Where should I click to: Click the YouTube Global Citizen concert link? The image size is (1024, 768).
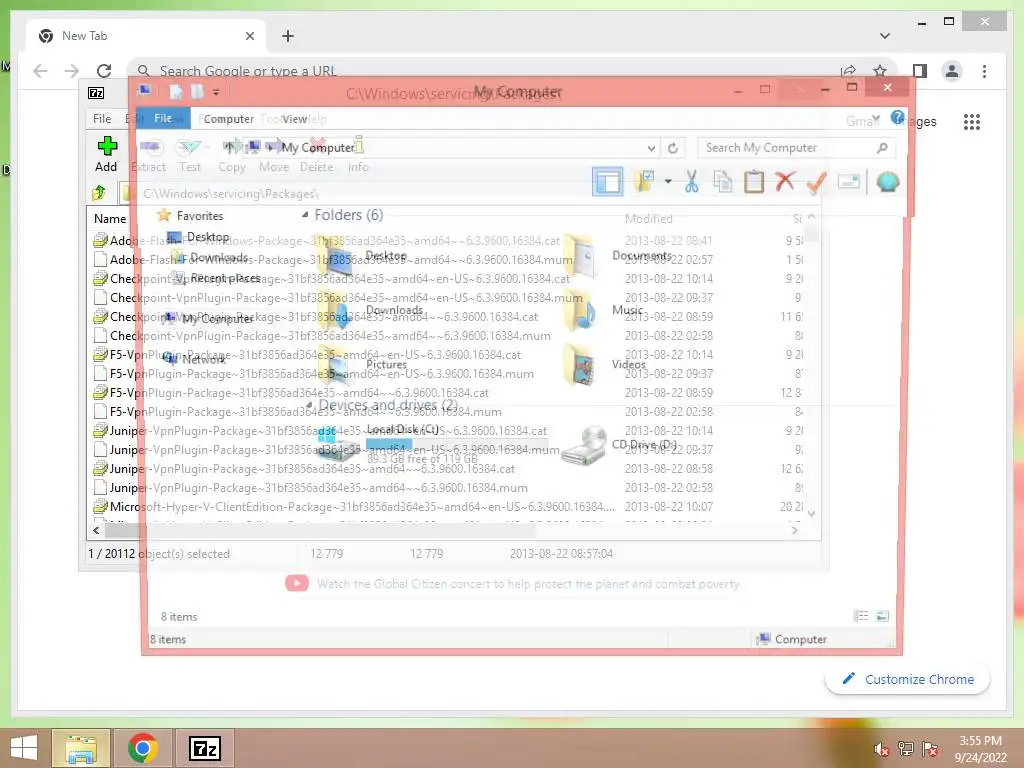point(528,584)
